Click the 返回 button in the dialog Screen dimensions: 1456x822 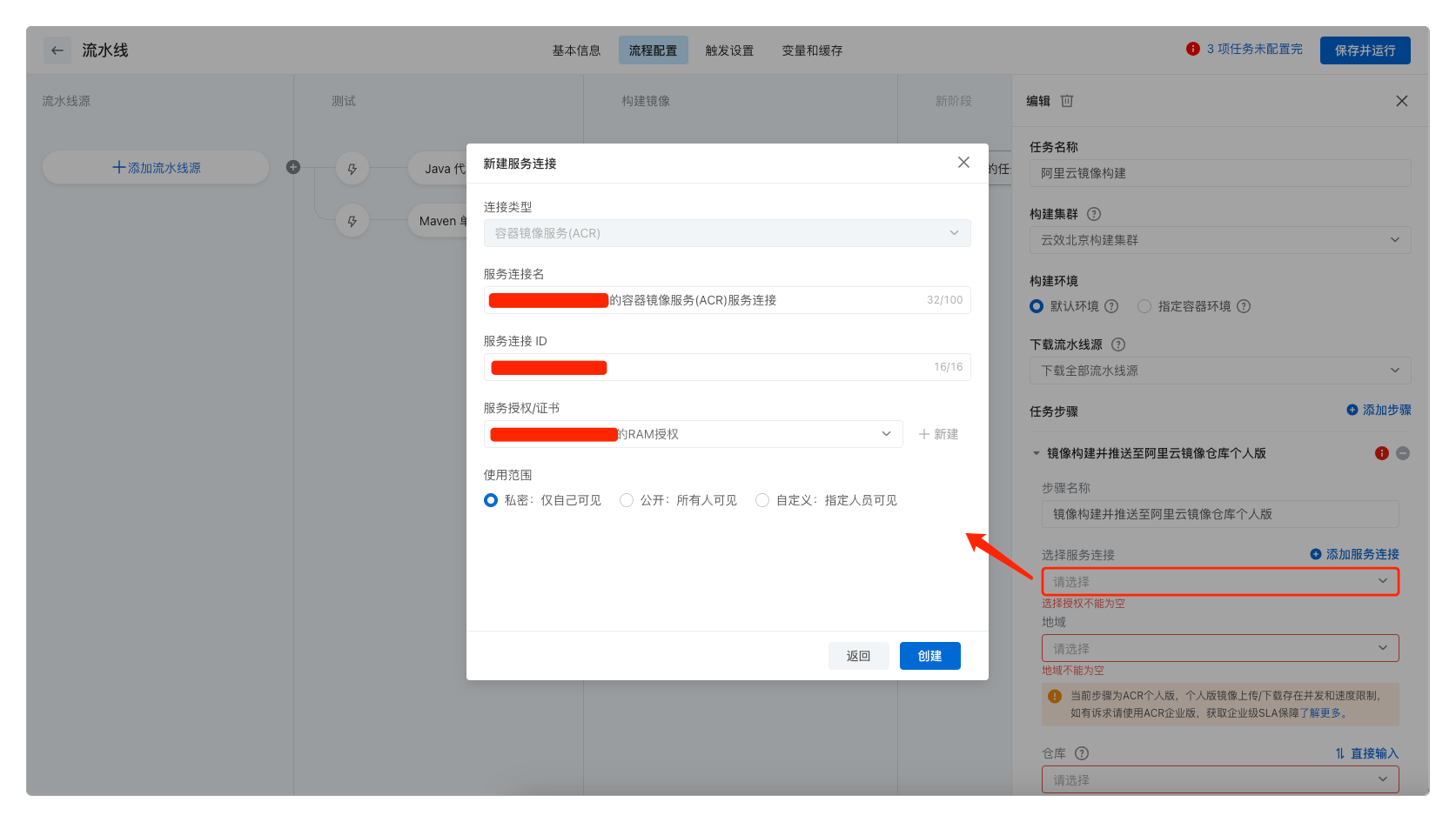click(858, 656)
